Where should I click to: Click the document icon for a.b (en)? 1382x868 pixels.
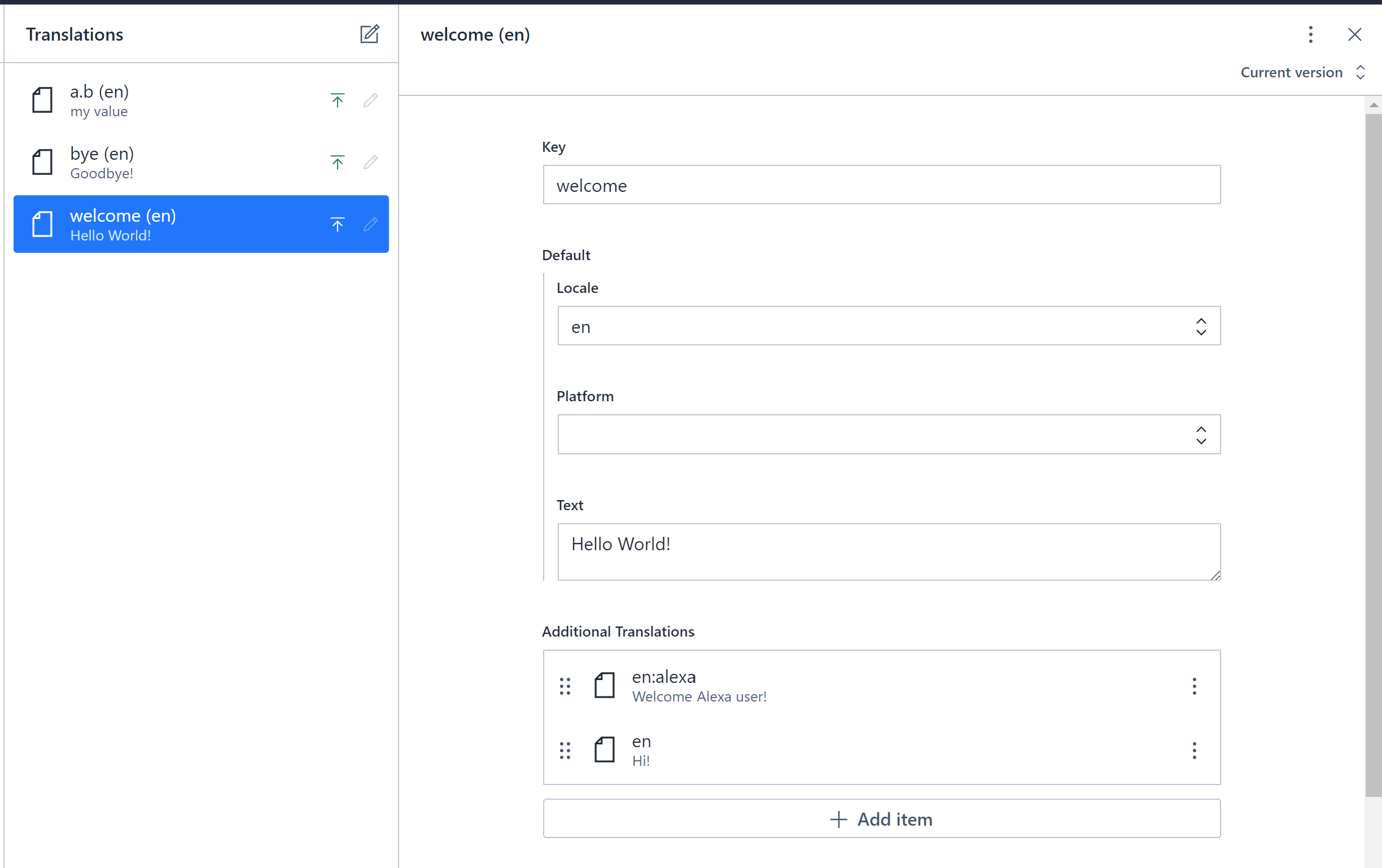[x=42, y=100]
